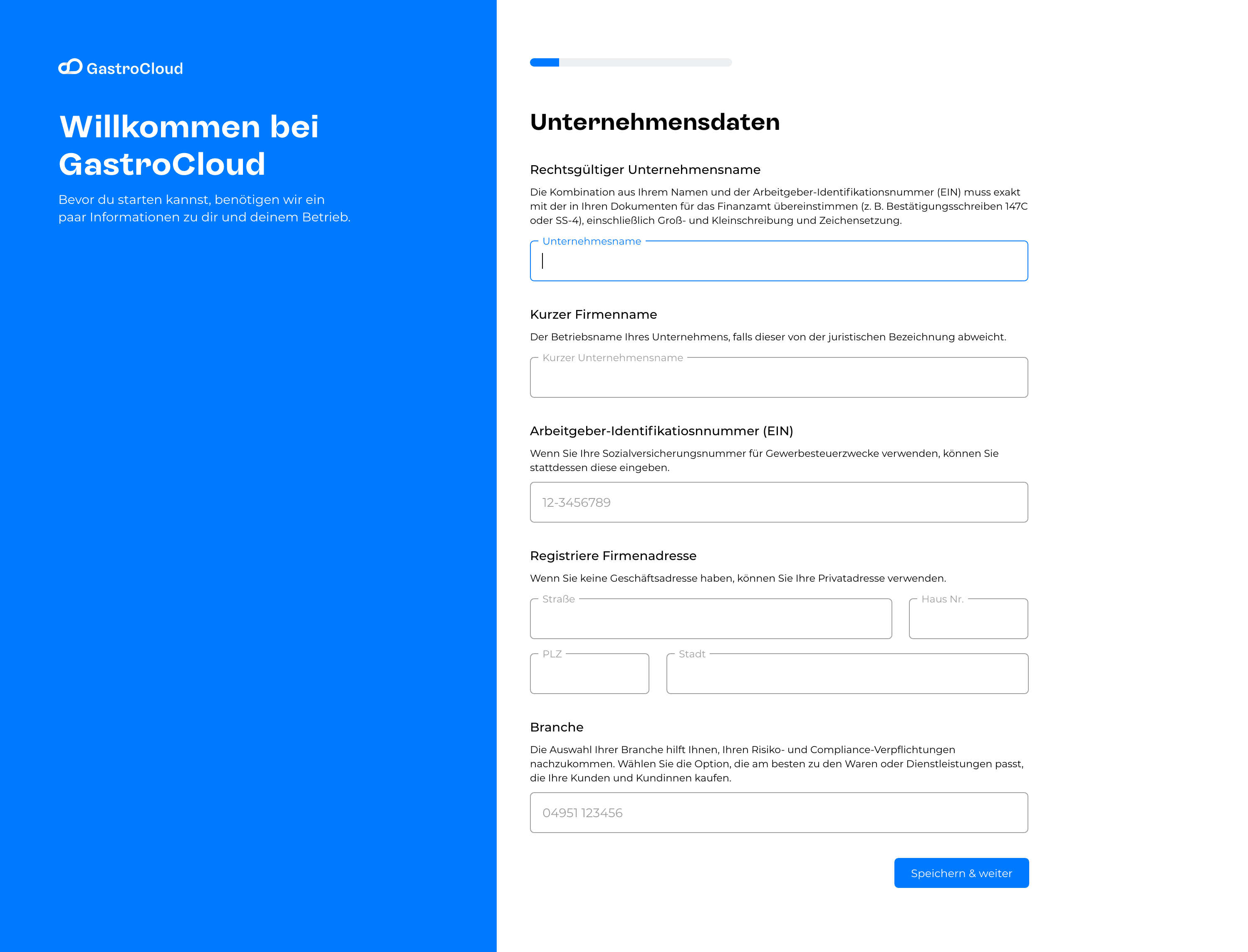The width and height of the screenshot is (1248, 952).
Task: Click the Straße input field
Action: coord(711,619)
